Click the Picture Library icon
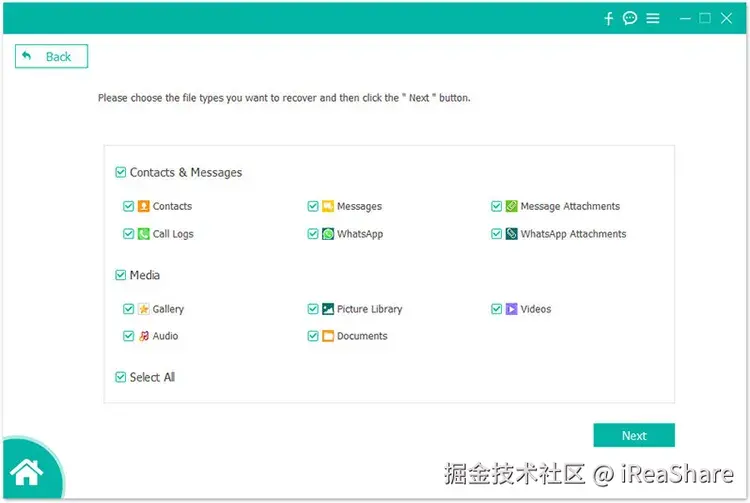750x503 pixels. point(328,309)
